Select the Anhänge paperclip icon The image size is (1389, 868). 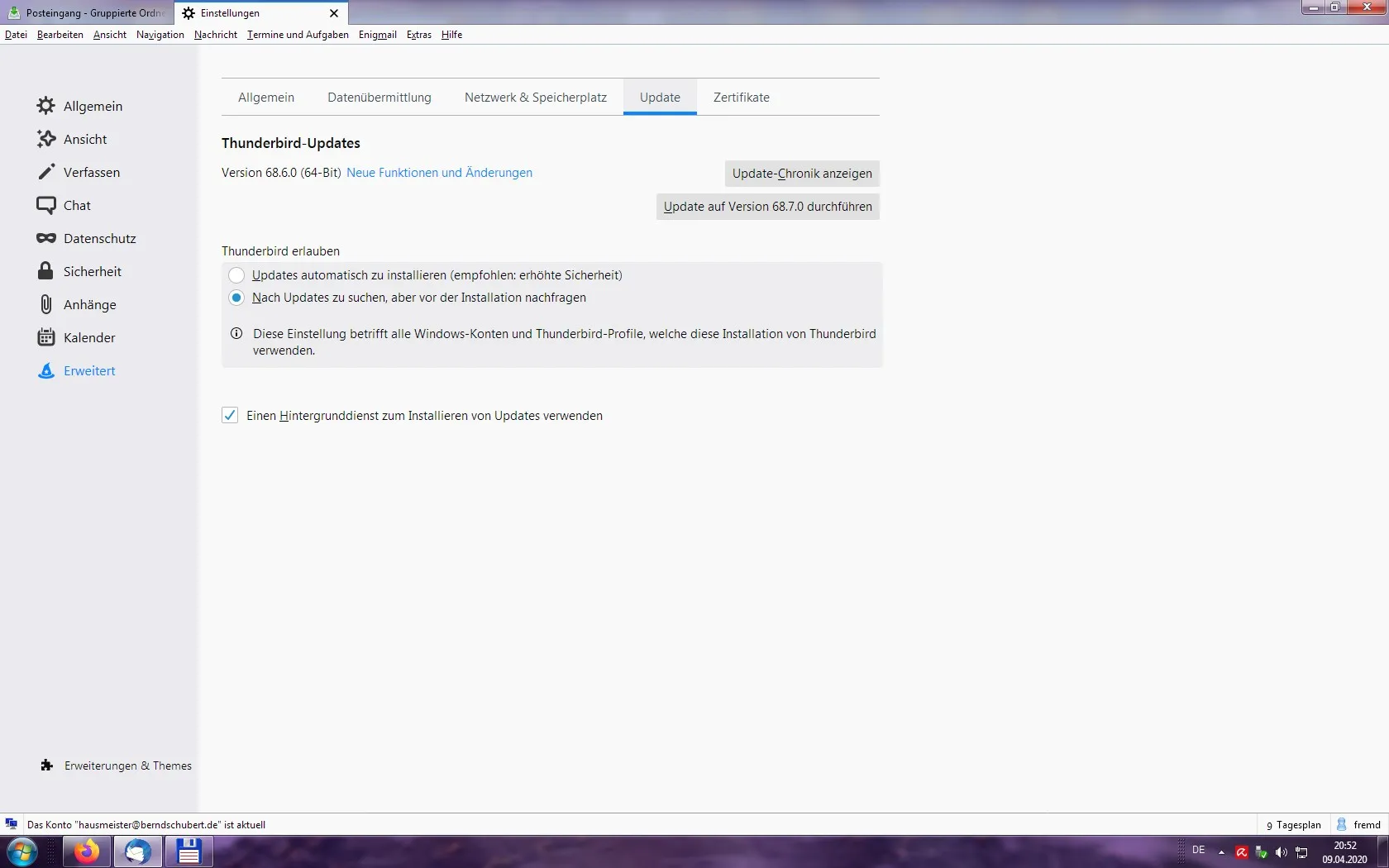coord(46,304)
